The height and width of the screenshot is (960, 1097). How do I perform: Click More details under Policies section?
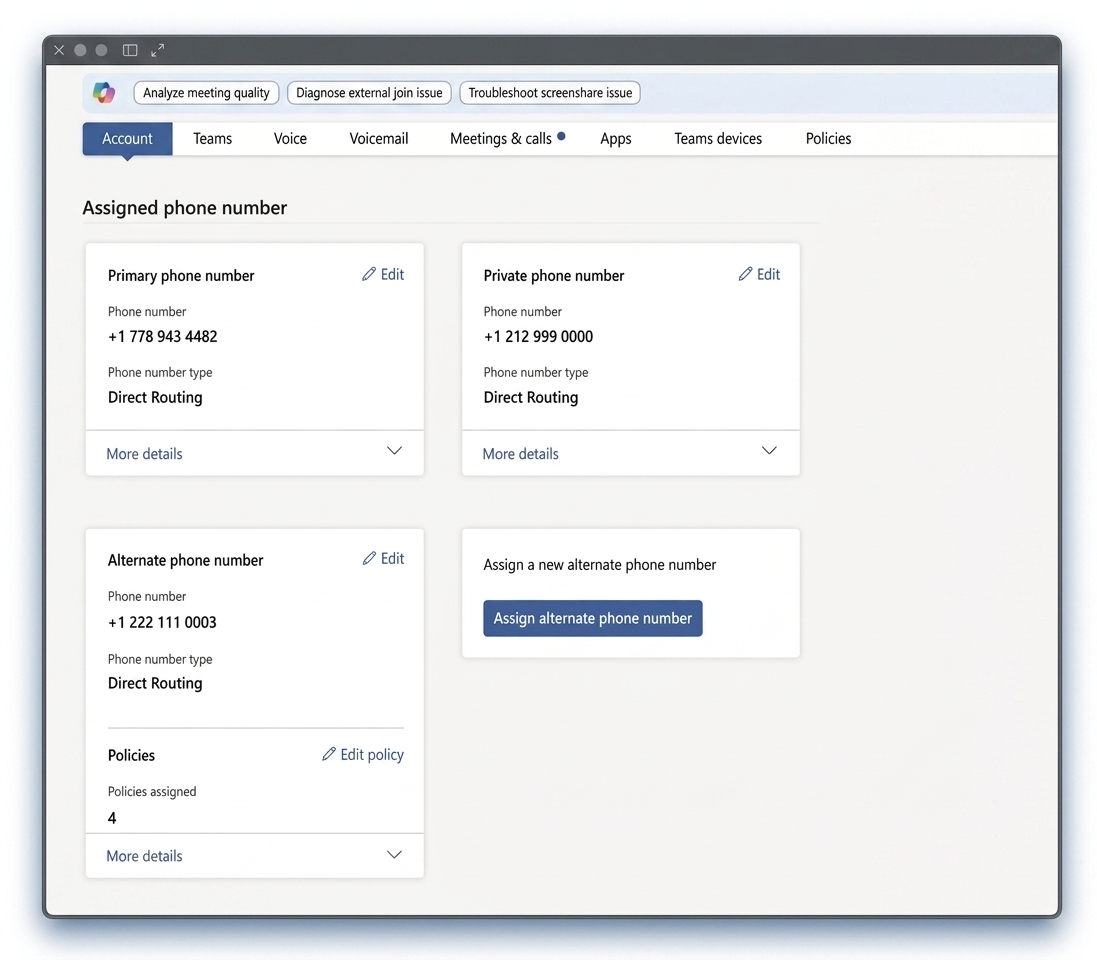tap(144, 856)
